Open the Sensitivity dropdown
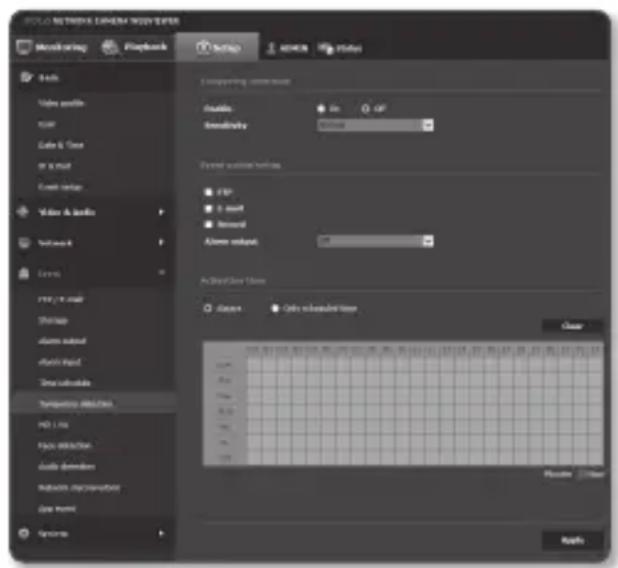 (375, 125)
